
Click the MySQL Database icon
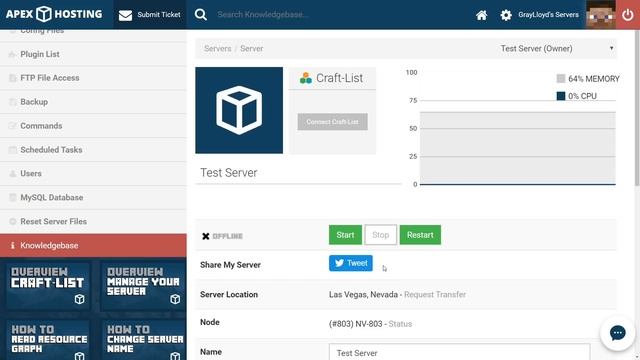(12, 198)
